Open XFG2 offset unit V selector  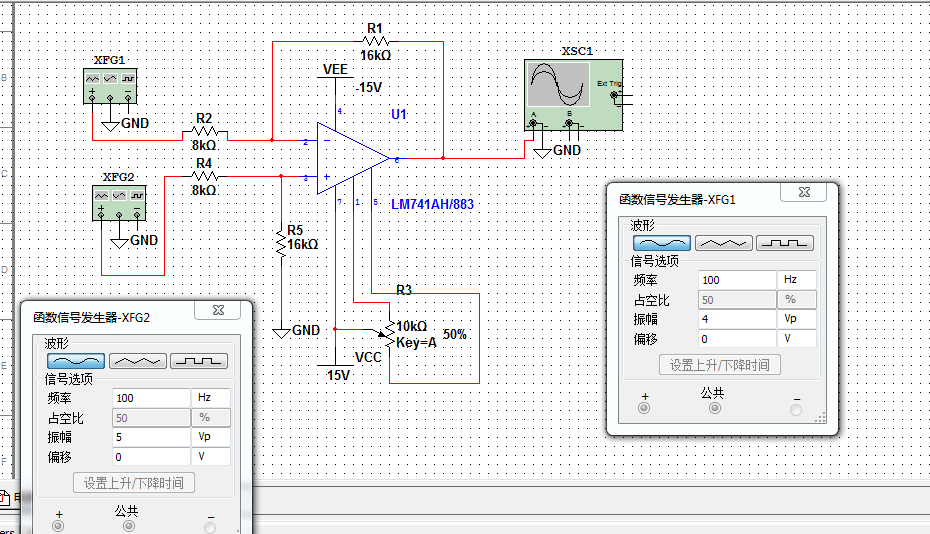[x=211, y=456]
